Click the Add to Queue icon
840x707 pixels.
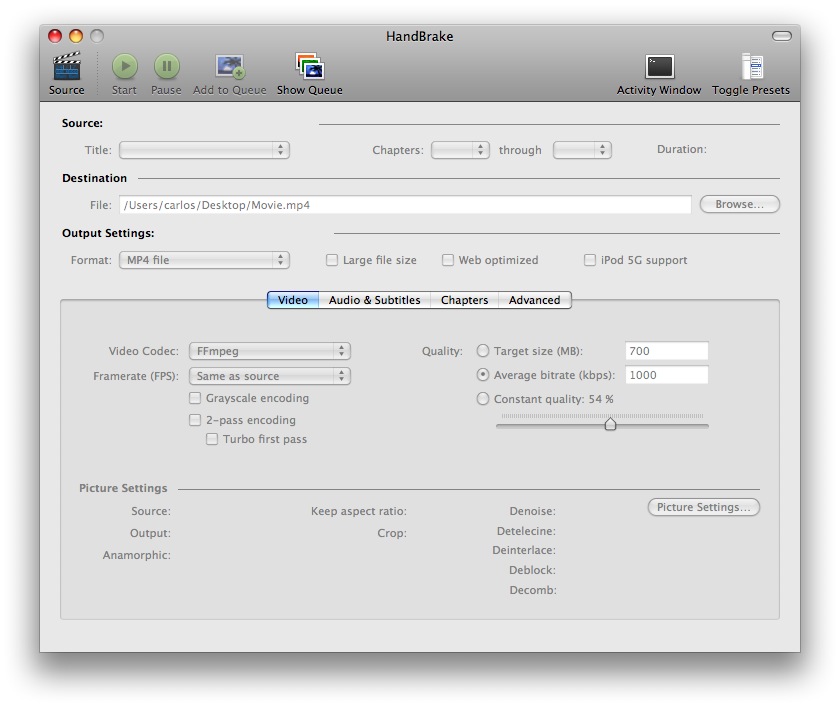(230, 66)
